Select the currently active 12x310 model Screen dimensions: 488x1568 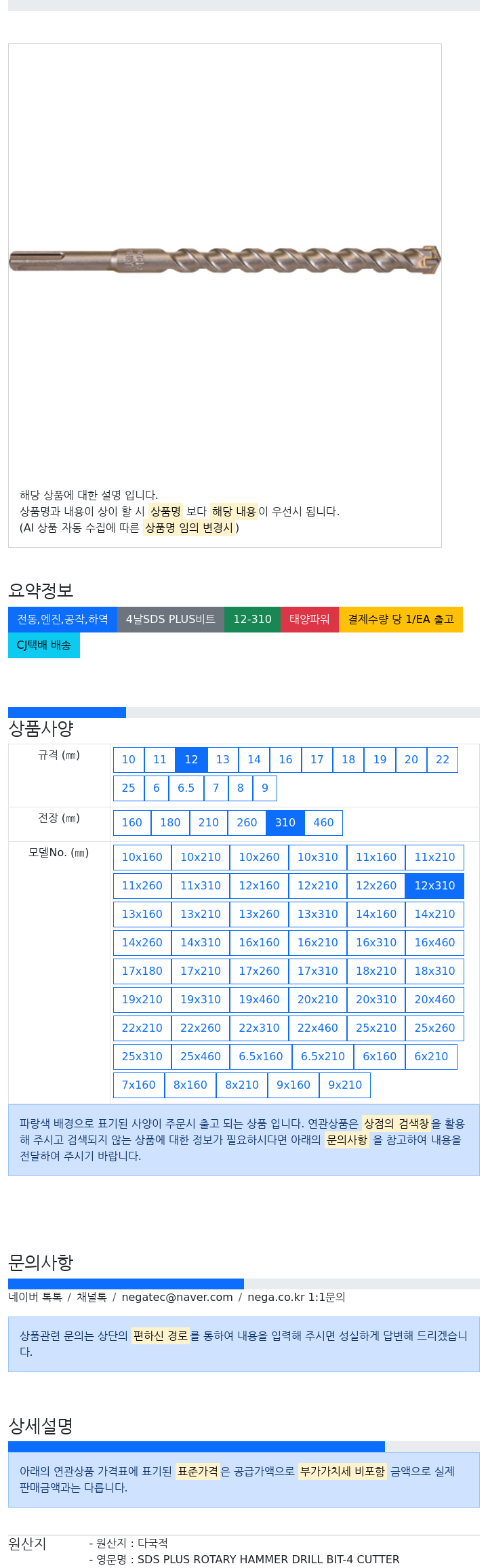pyautogui.click(x=435, y=885)
